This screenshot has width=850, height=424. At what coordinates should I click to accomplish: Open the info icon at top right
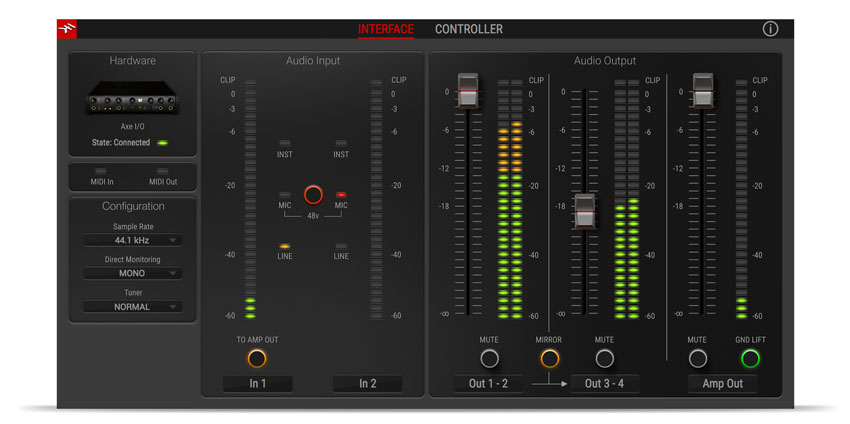click(770, 29)
